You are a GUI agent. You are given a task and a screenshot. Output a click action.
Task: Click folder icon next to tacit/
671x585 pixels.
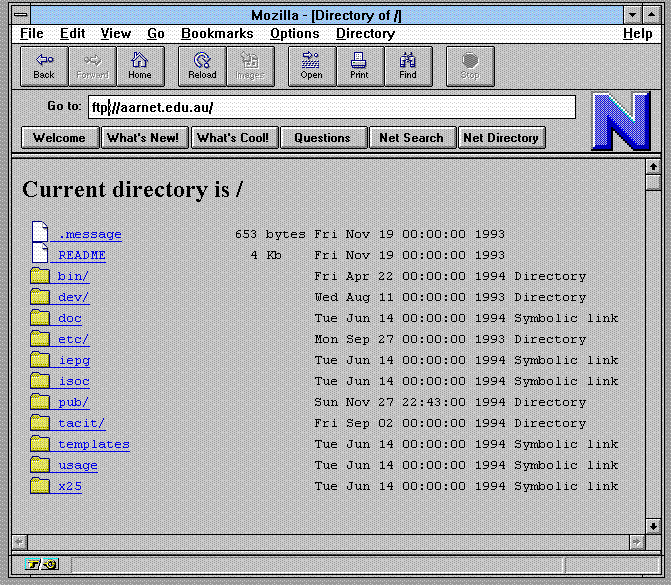40,422
